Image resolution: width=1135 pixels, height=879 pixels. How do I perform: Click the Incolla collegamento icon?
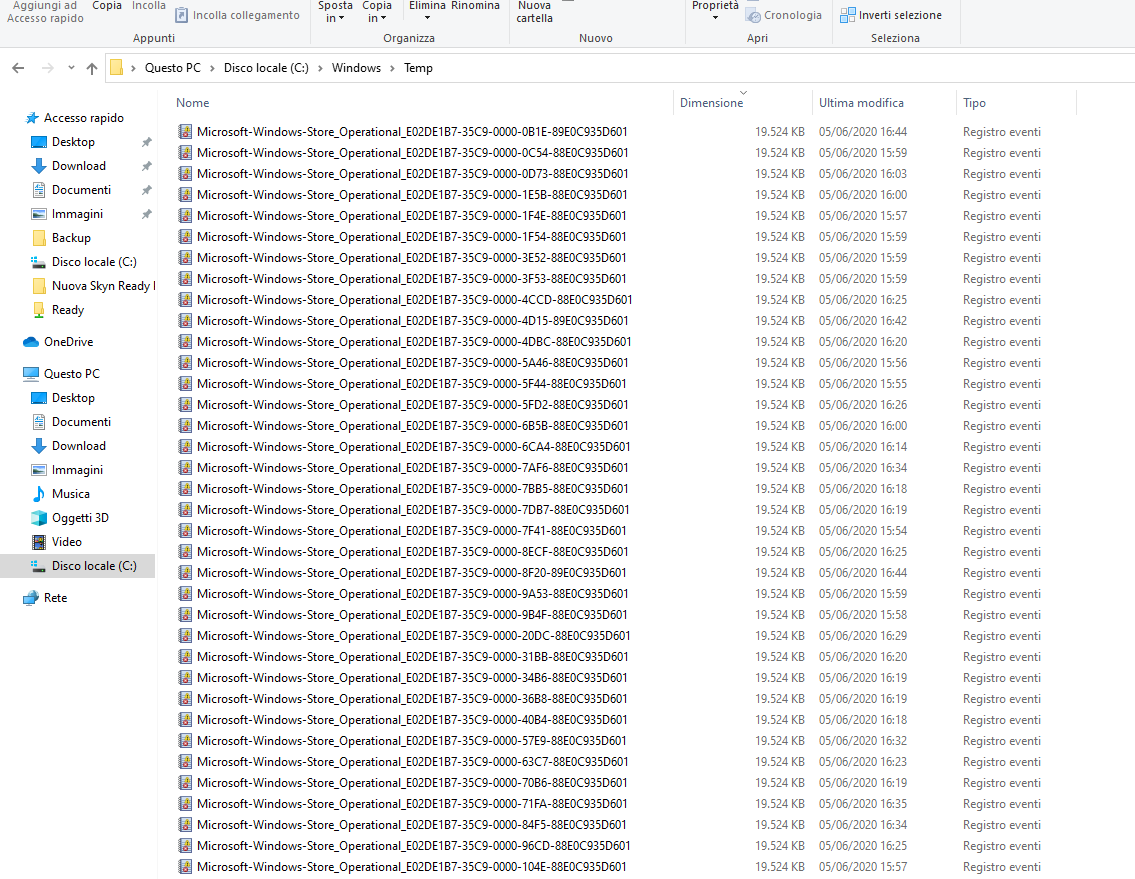click(182, 14)
